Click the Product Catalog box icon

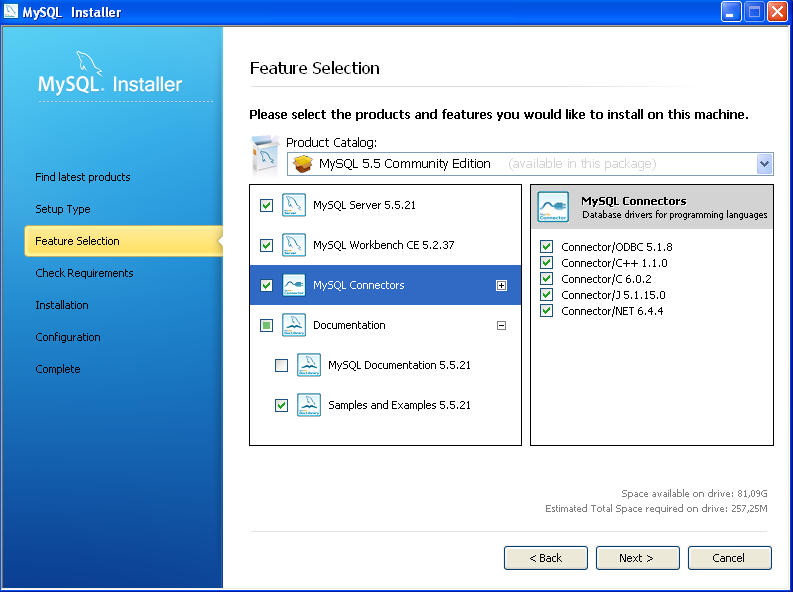[266, 155]
